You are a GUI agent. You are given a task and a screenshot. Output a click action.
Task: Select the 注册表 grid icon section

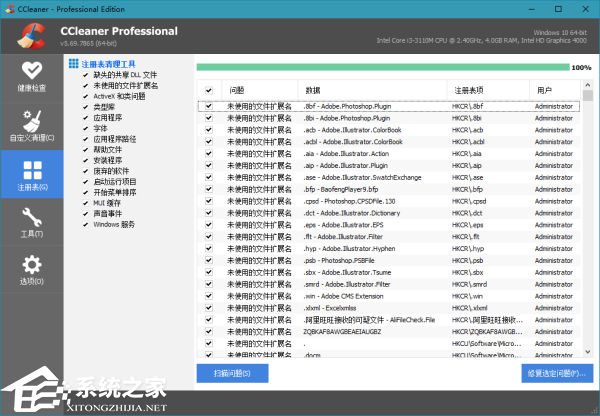coord(32,174)
